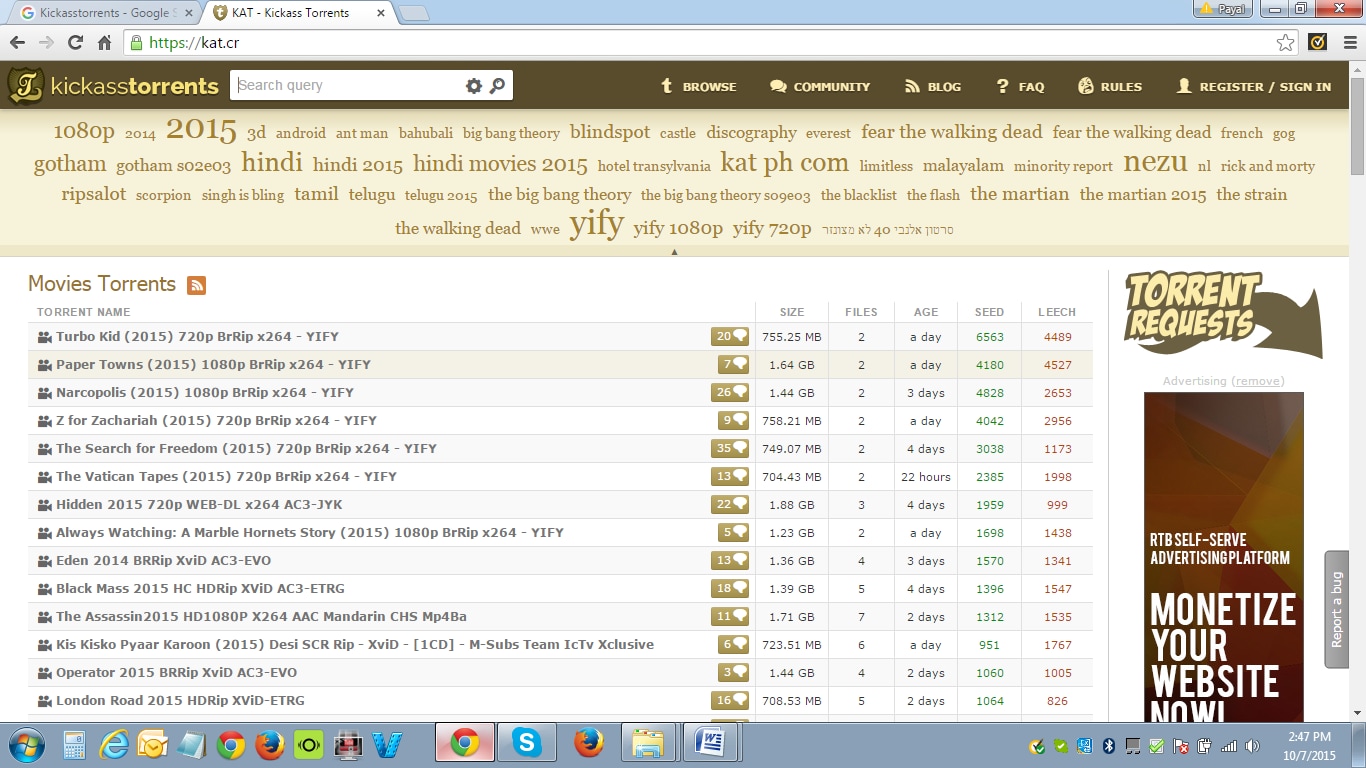1366x768 pixels.
Task: Reload the page with the refresh icon
Action: [75, 43]
